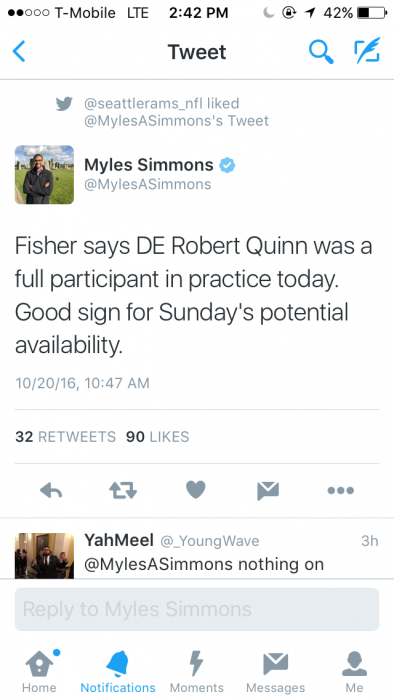Image resolution: width=394 pixels, height=700 pixels.
Task: Open the Me profile tab
Action: [354, 671]
